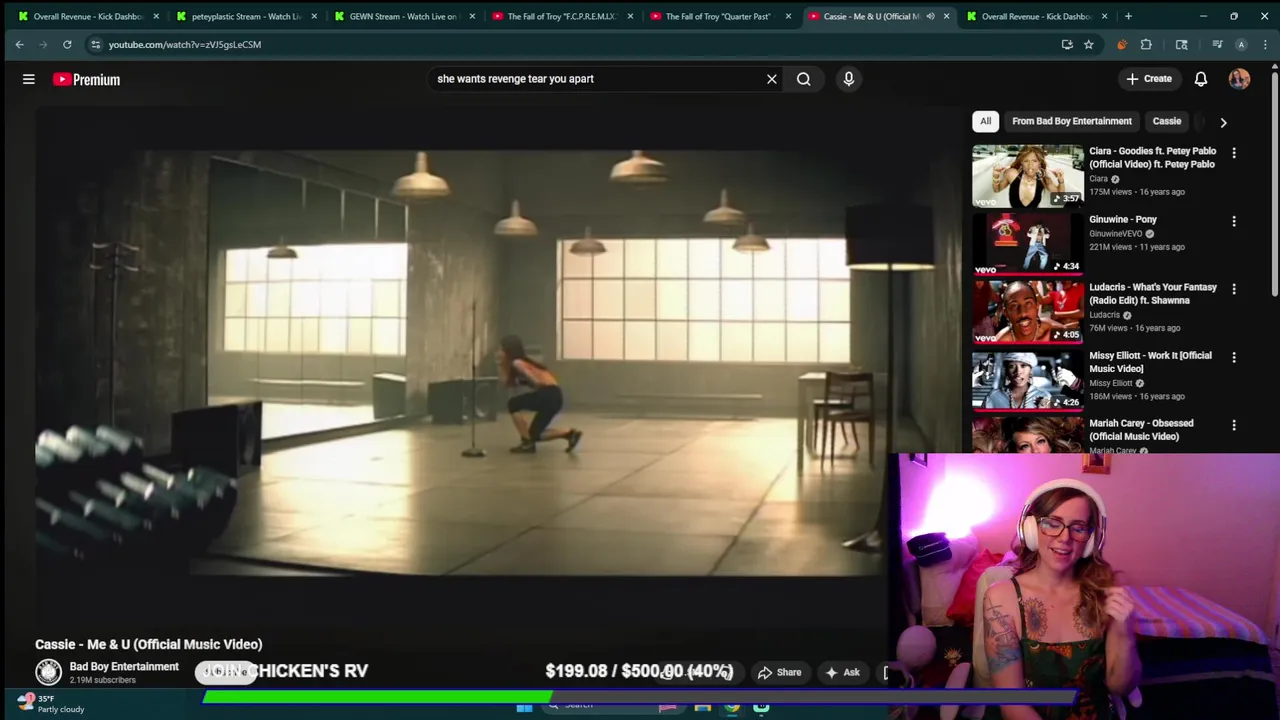Screen dimensions: 1280x720
Task: Open the Chrome three-dot menu
Action: click(1264, 44)
